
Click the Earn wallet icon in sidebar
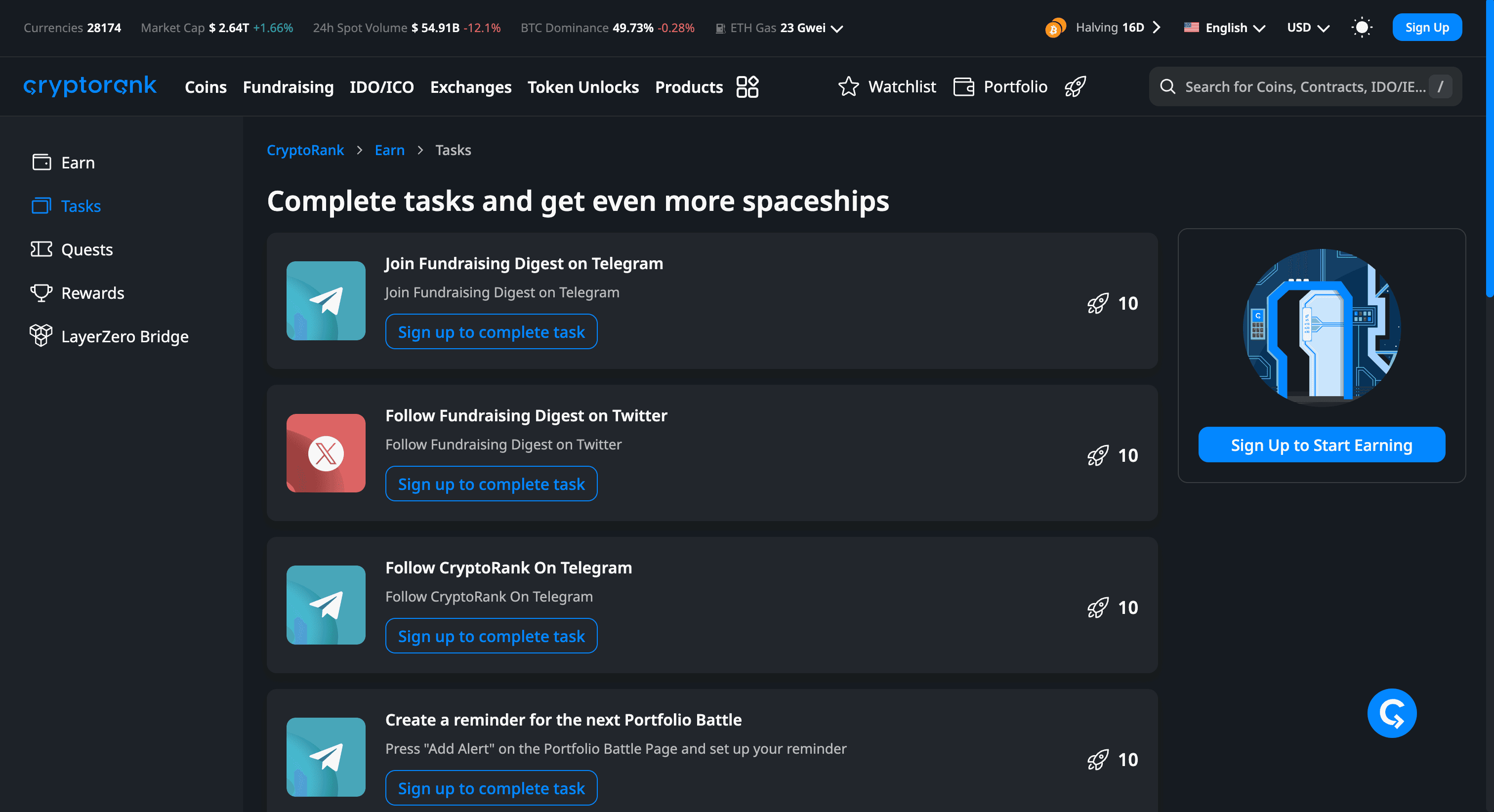pyautogui.click(x=42, y=162)
